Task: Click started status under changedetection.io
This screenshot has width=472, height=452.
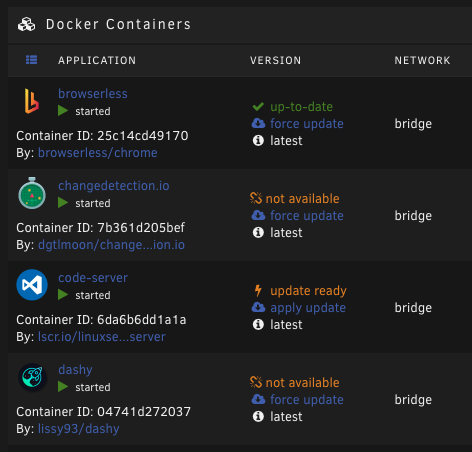Action: click(x=93, y=203)
